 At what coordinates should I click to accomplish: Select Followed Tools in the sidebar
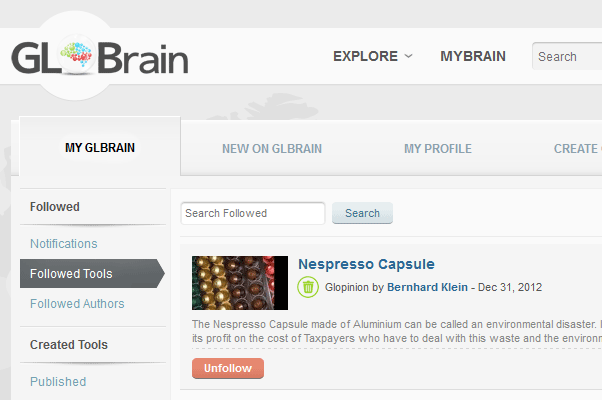[92, 273]
